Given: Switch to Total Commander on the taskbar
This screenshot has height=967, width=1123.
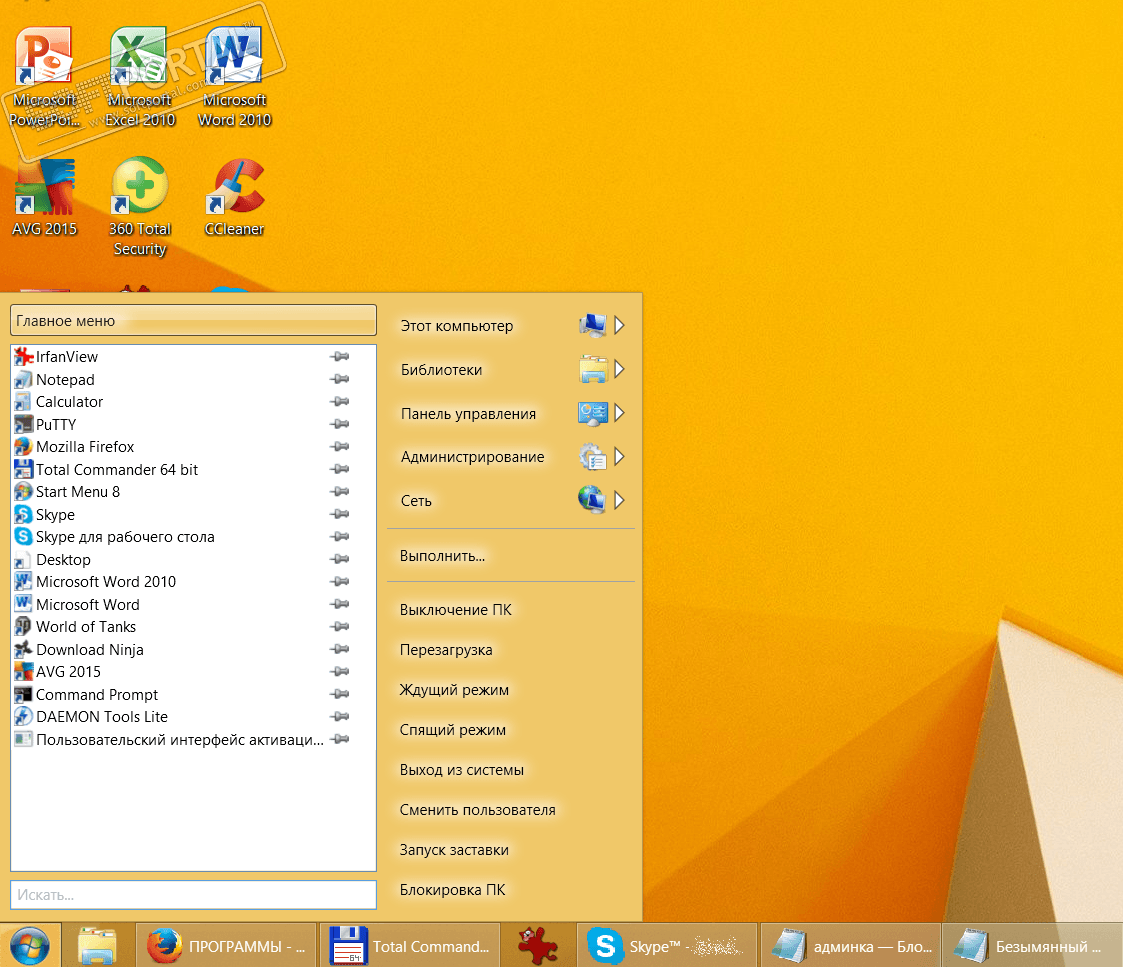Looking at the screenshot, I should [409, 946].
